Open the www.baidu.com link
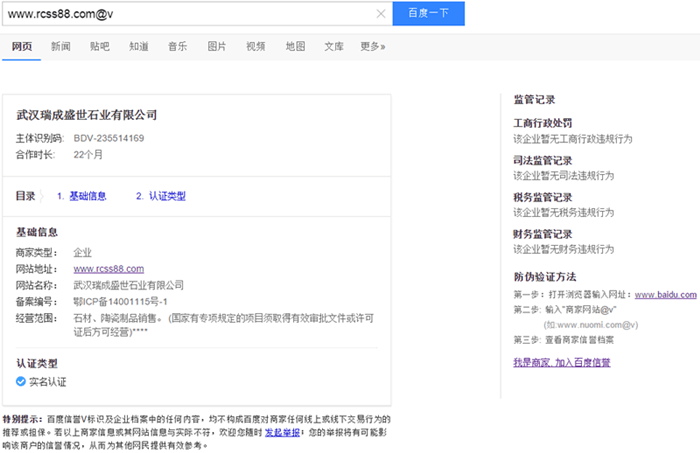This screenshot has height=453, width=700. click(x=666, y=295)
